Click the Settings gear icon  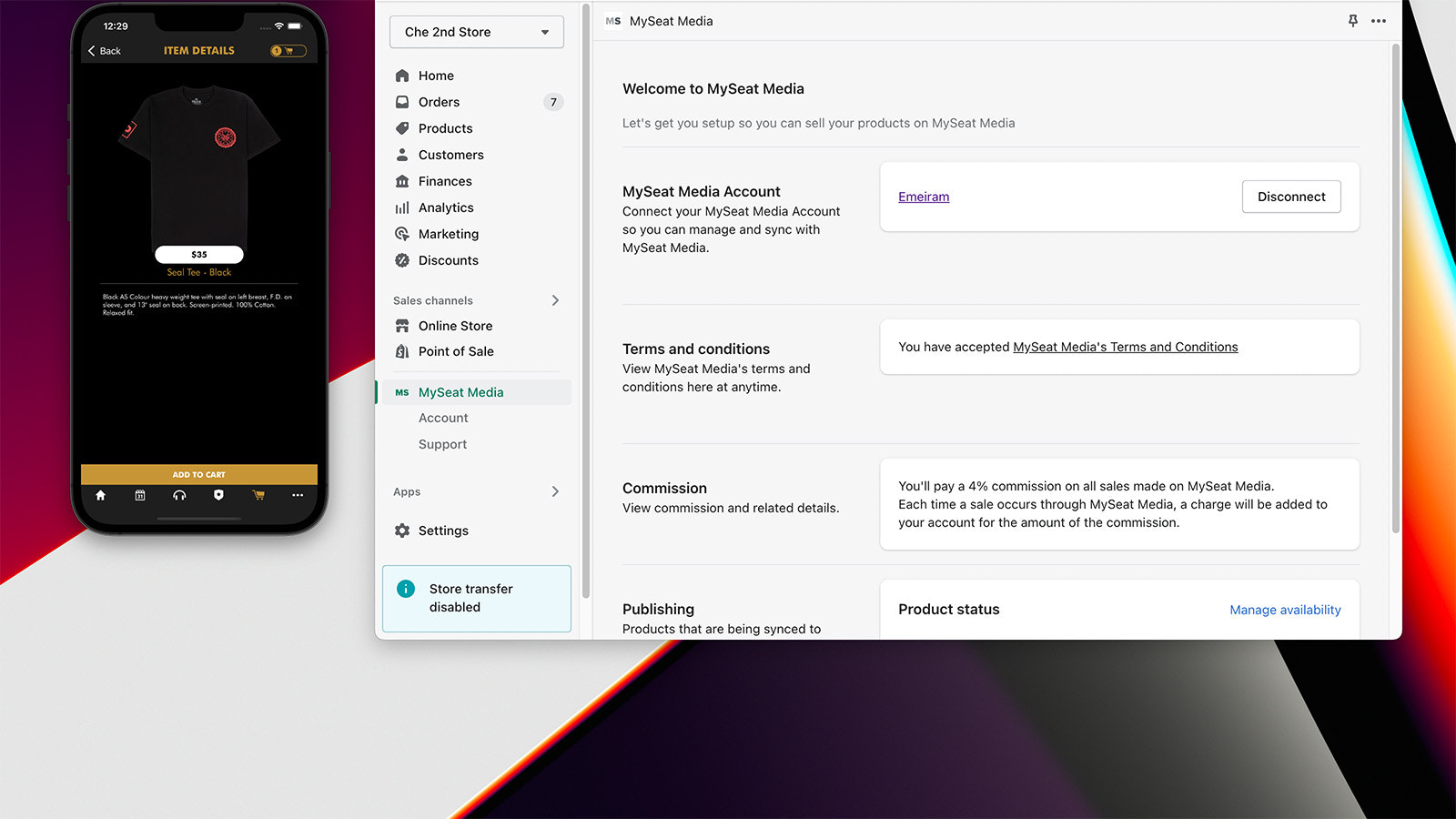(x=402, y=531)
